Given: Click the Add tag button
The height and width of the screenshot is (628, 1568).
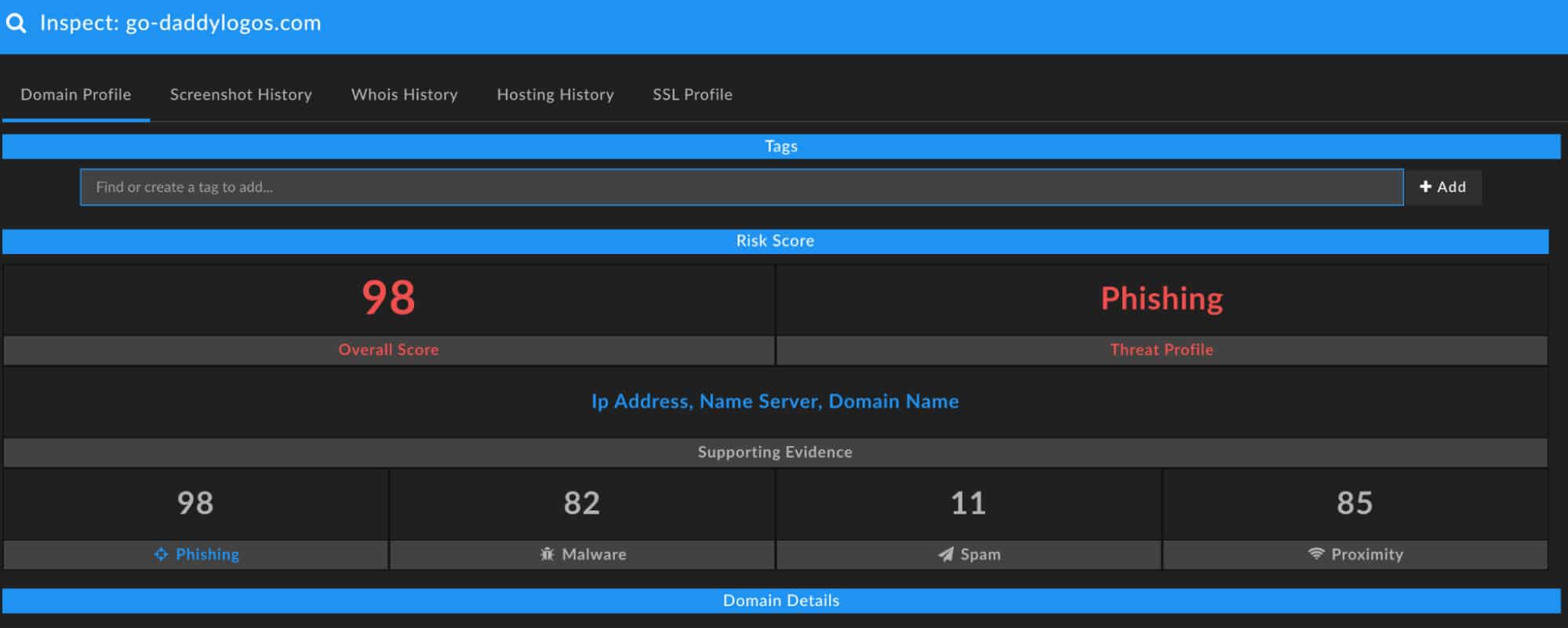Looking at the screenshot, I should [1442, 187].
